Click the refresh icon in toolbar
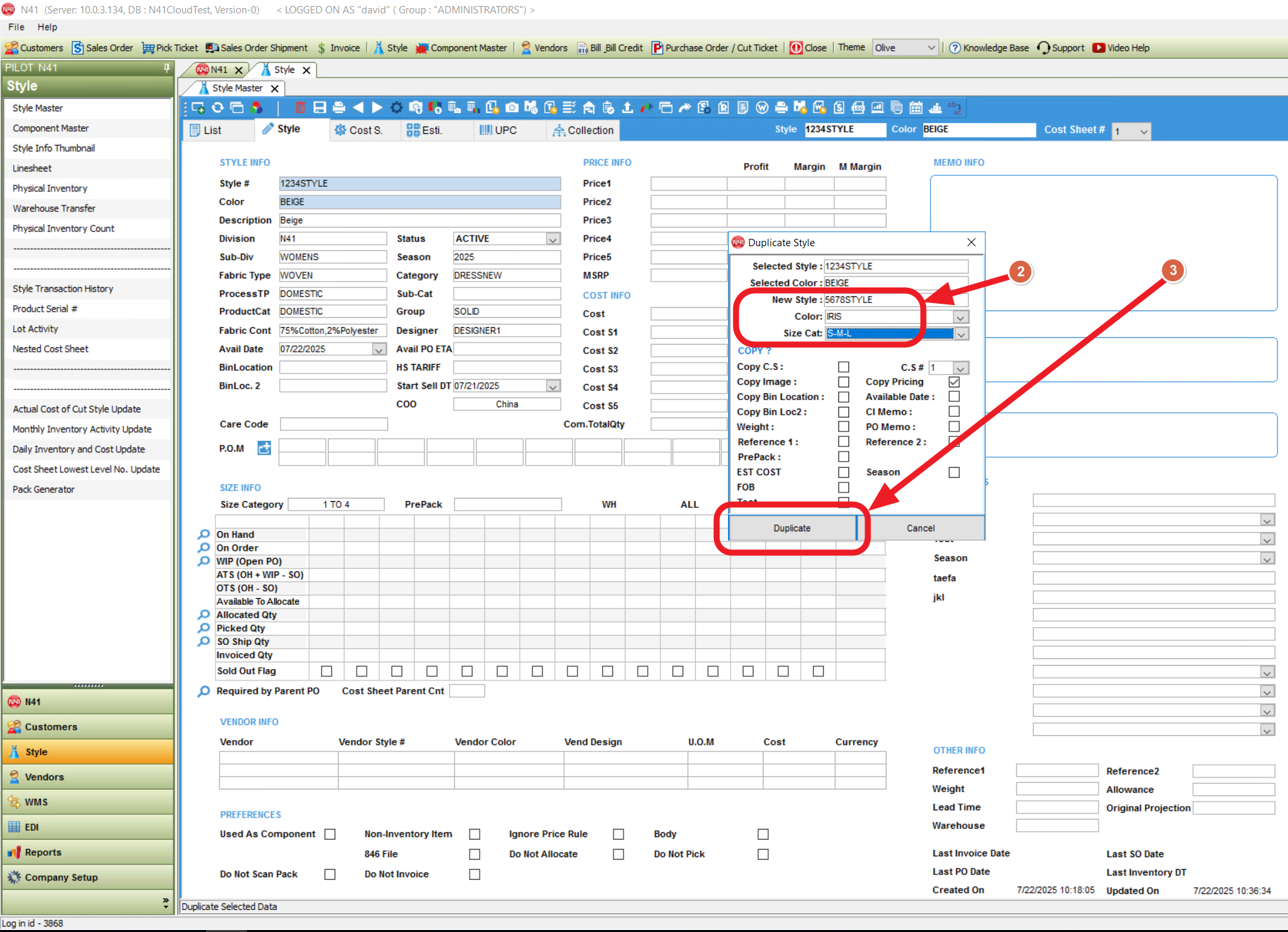Image resolution: width=1288 pixels, height=932 pixels. [218, 108]
